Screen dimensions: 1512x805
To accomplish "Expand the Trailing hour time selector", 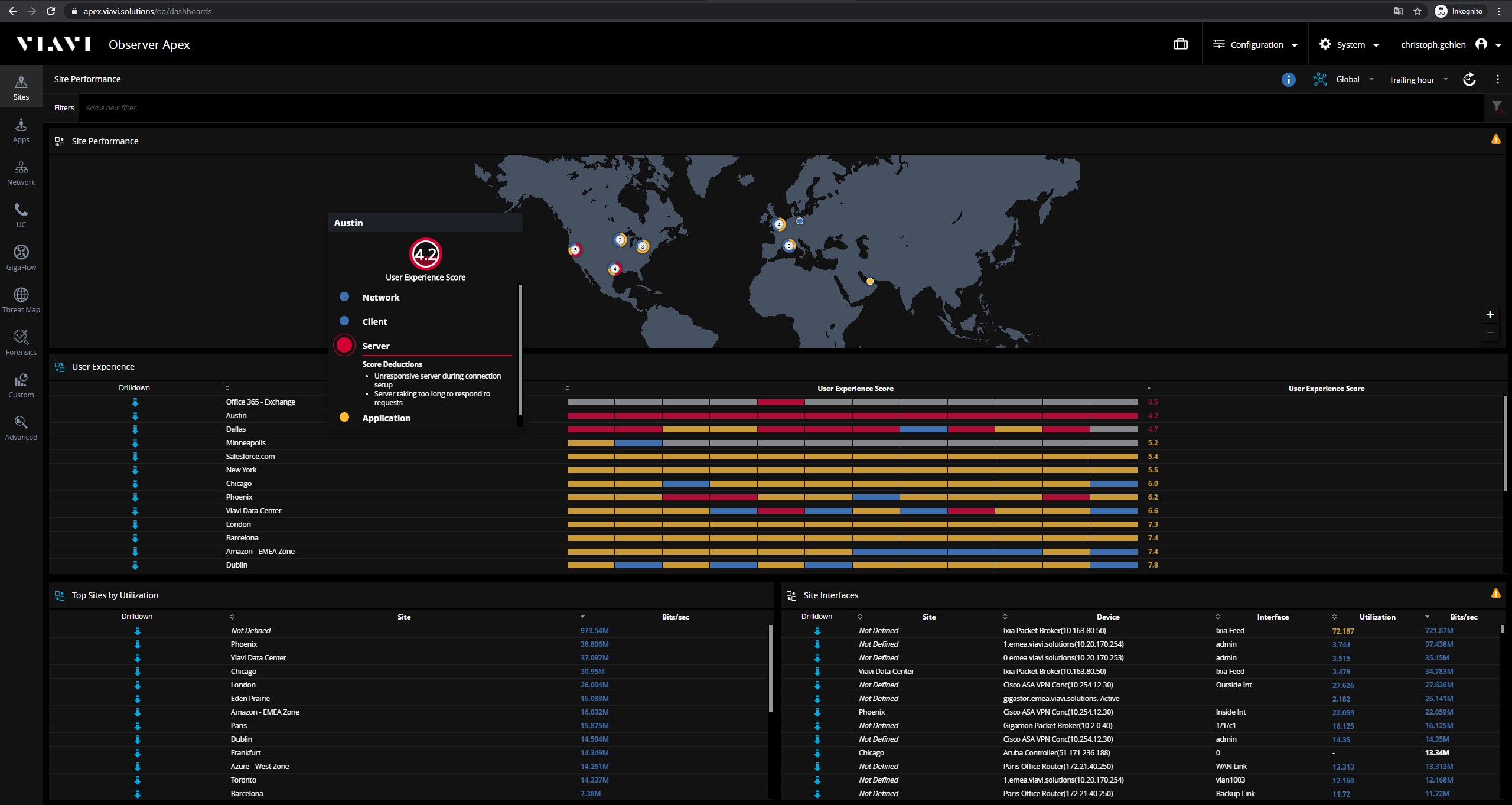I will coord(1418,79).
